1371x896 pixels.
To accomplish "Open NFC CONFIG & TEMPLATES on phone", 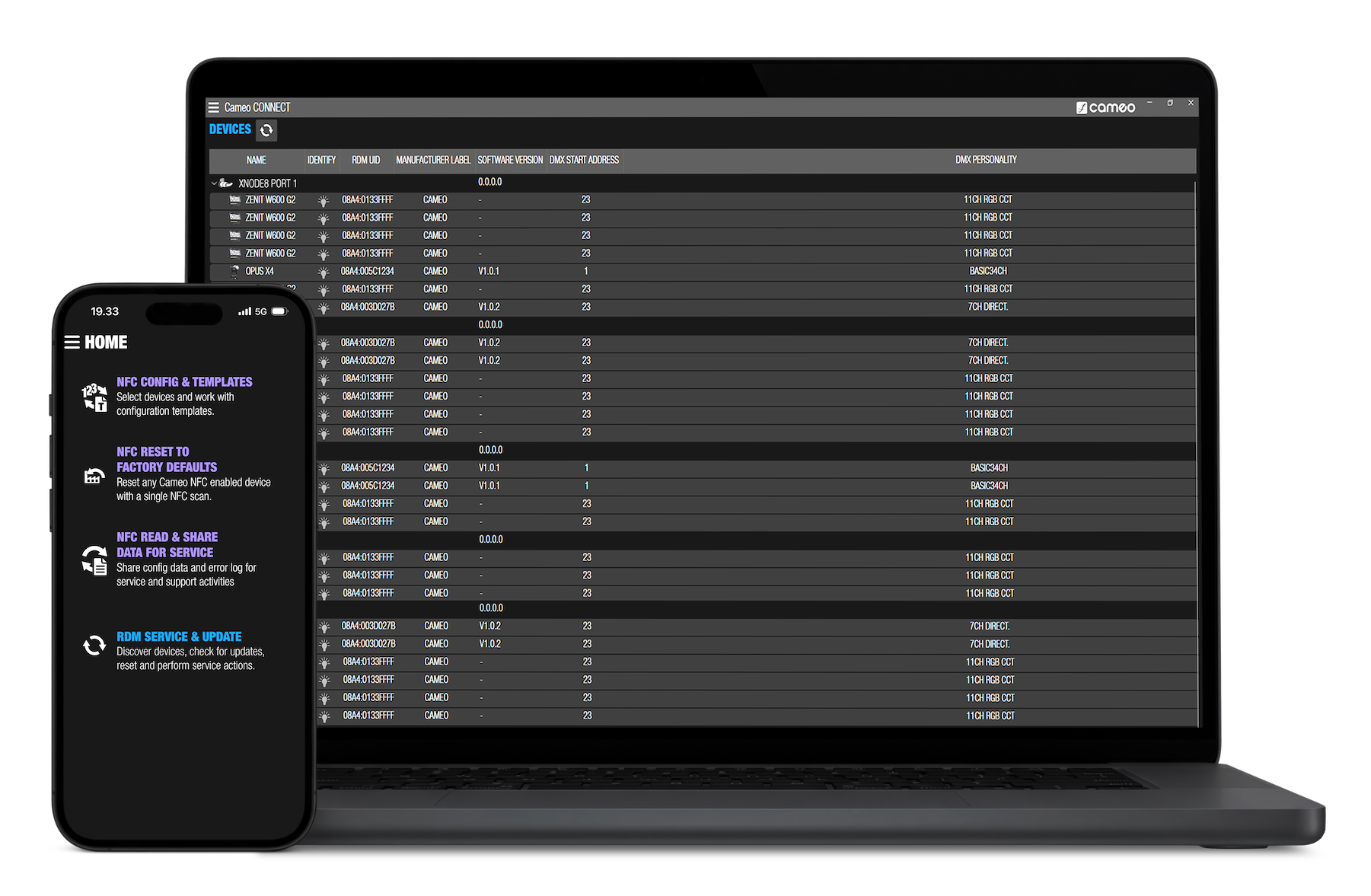I will pyautogui.click(x=184, y=381).
